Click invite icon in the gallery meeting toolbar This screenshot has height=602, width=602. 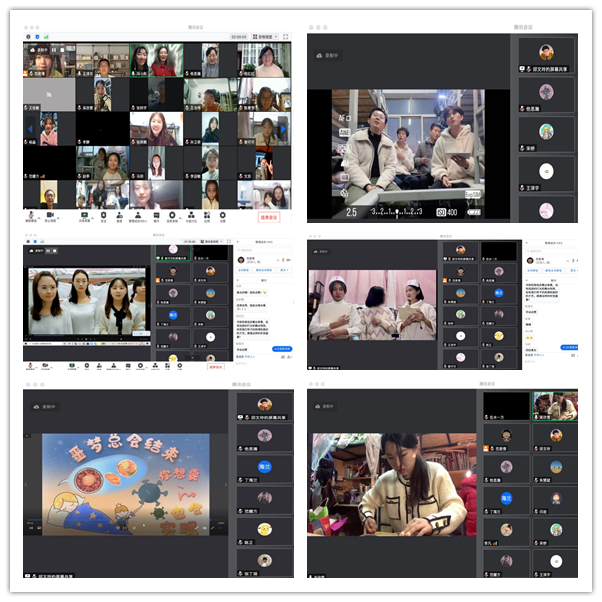(120, 216)
